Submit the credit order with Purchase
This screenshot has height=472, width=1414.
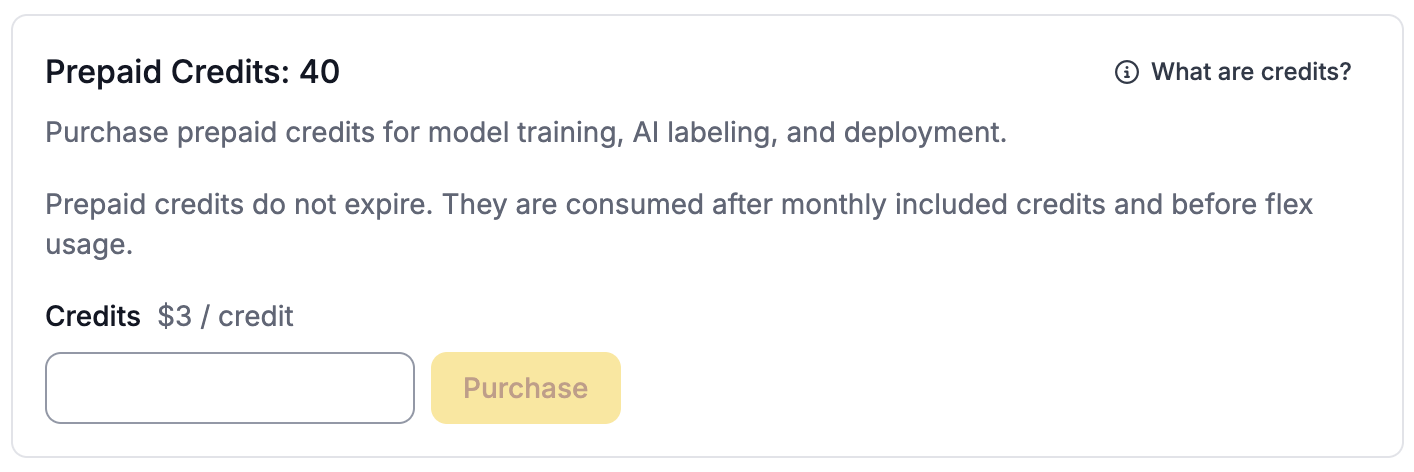(526, 388)
